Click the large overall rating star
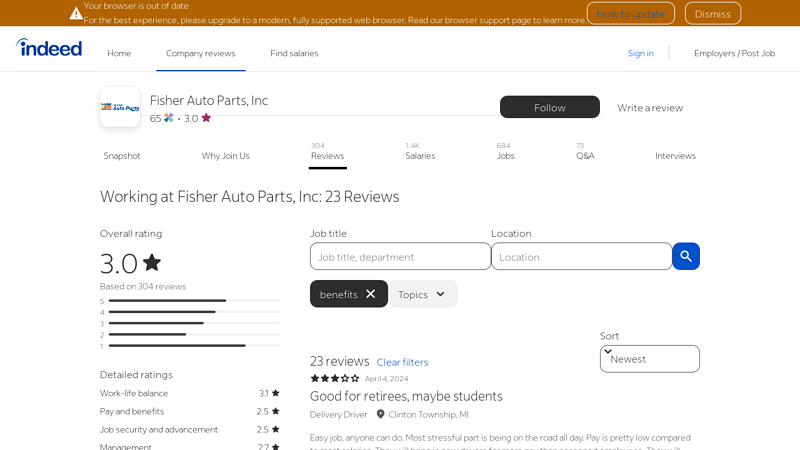Screen dimensions: 800x450 click(152, 263)
